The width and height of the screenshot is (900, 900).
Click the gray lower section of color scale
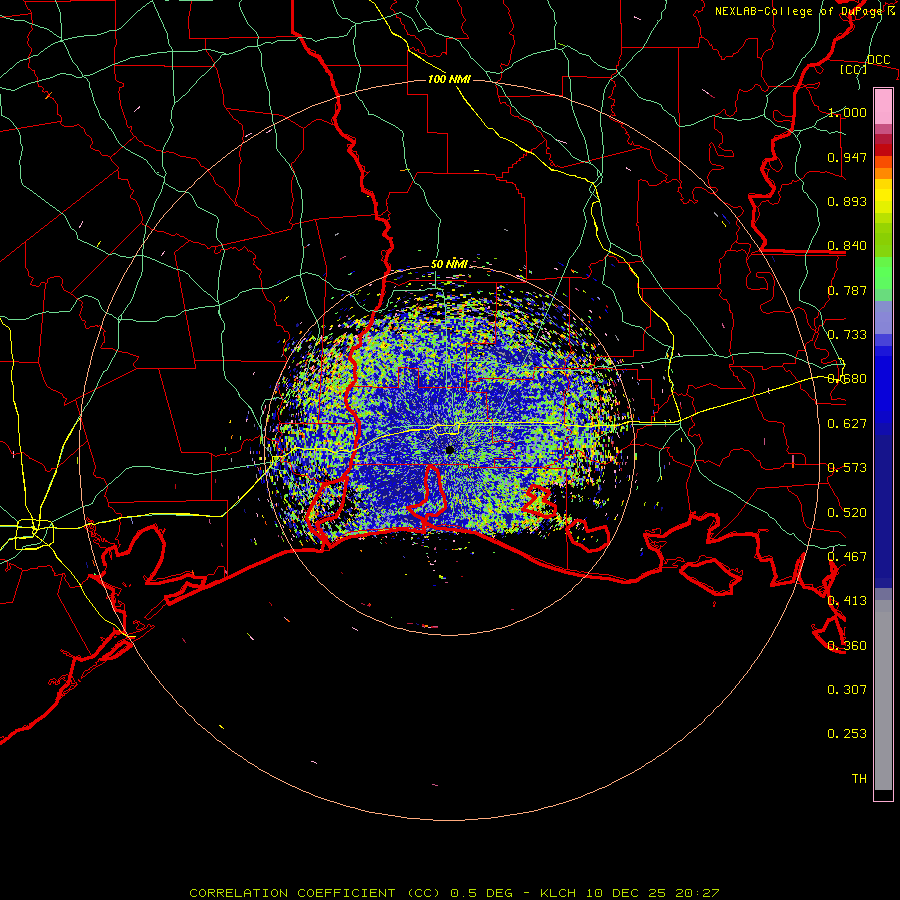(883, 695)
